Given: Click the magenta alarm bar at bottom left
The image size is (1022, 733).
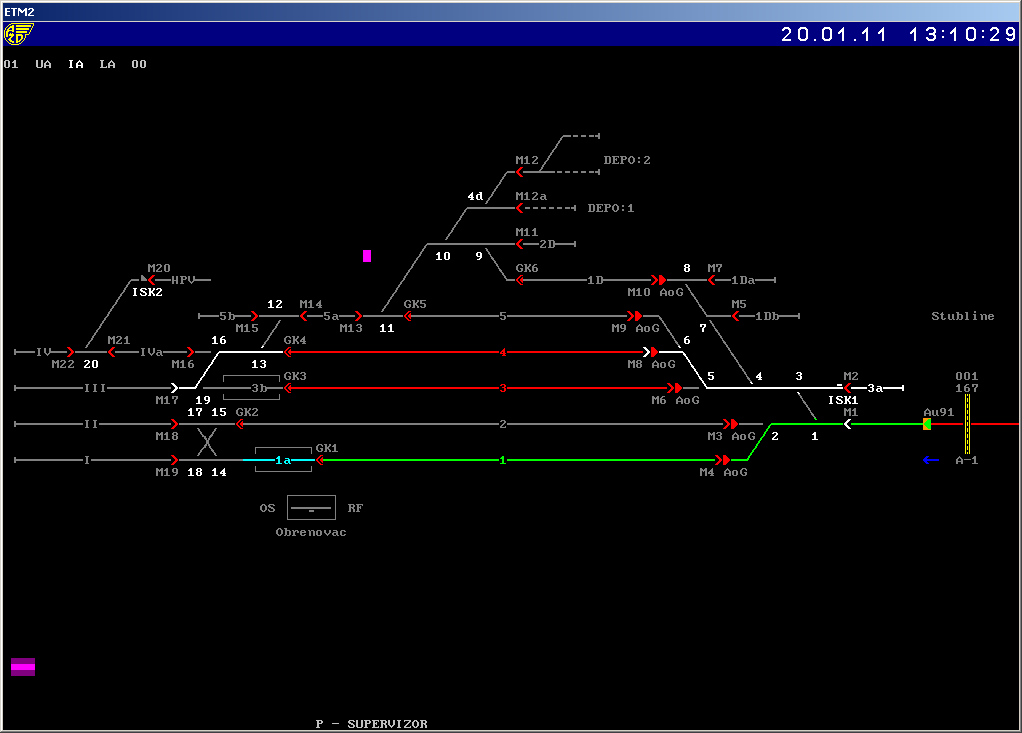Looking at the screenshot, I should point(23,667).
